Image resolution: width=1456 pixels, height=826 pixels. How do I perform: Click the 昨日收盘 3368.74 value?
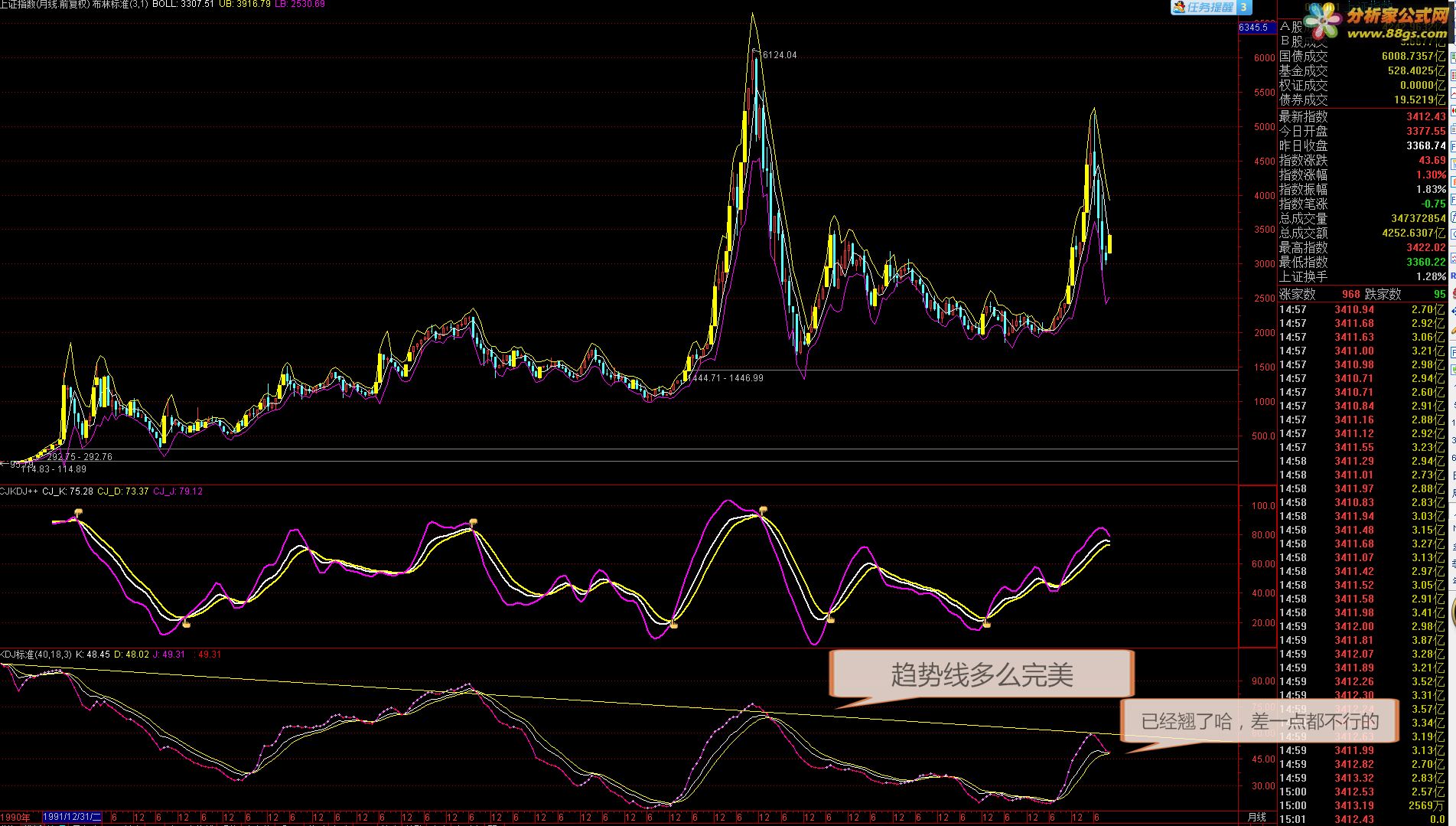pyautogui.click(x=1425, y=145)
